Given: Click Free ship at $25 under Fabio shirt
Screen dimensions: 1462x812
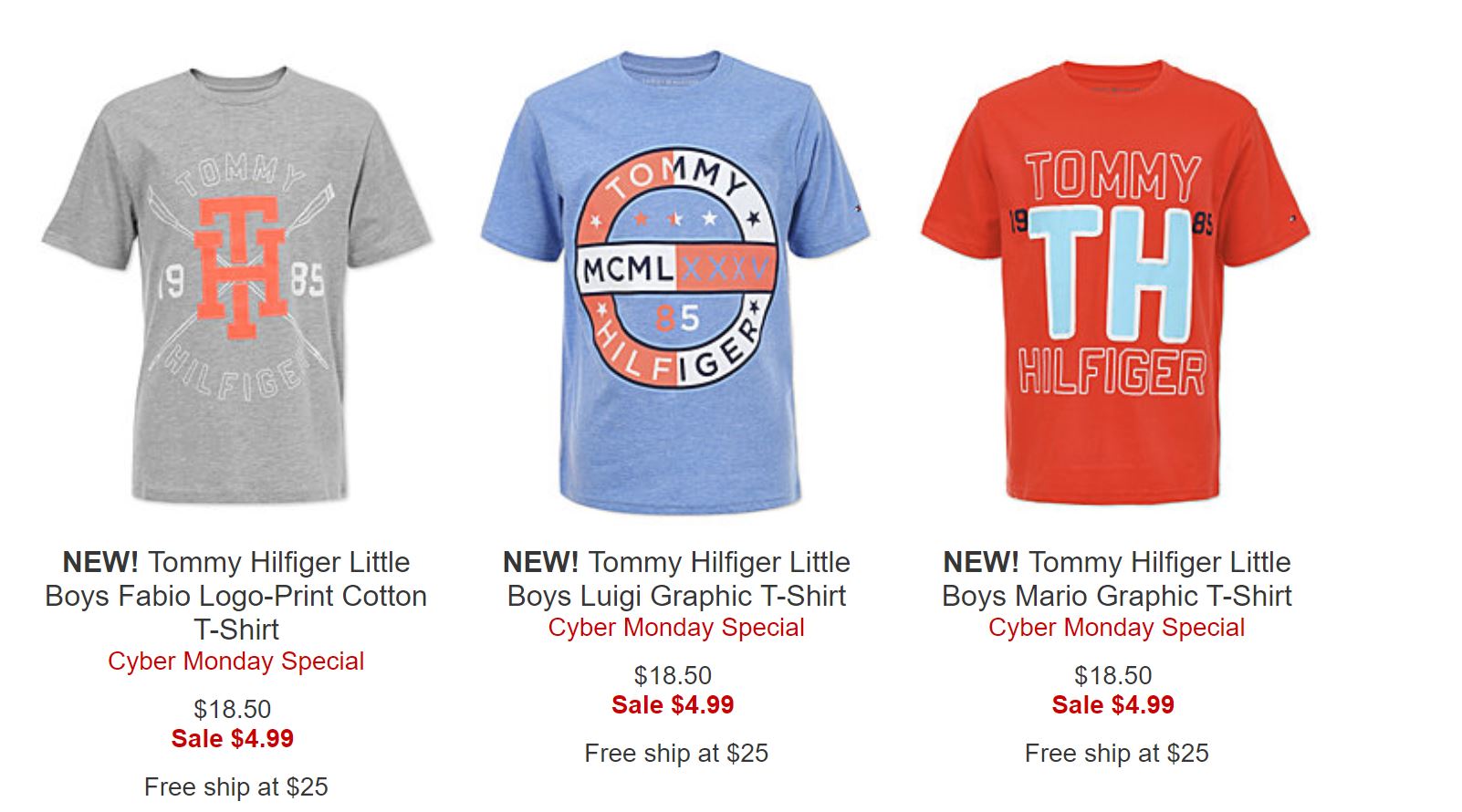Looking at the screenshot, I should (x=236, y=786).
